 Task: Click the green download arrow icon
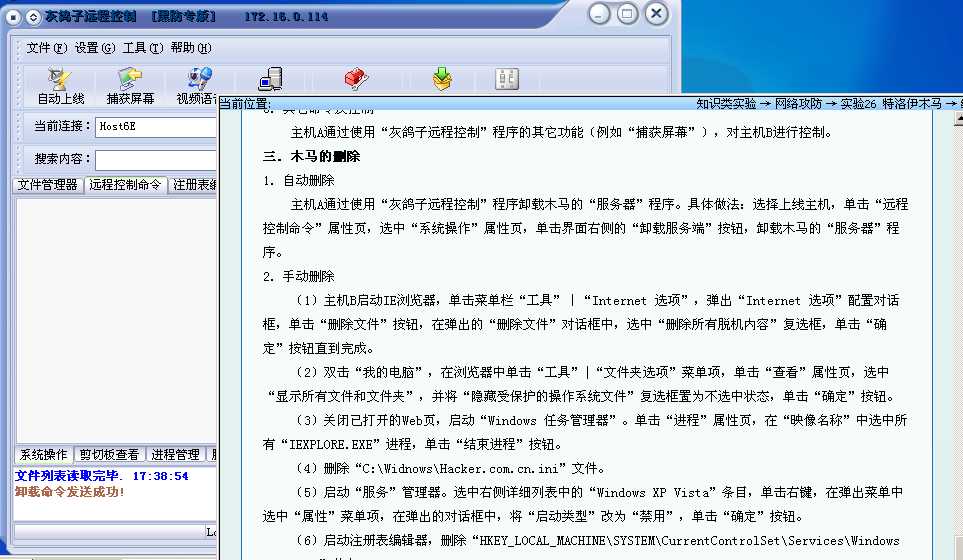(442, 79)
